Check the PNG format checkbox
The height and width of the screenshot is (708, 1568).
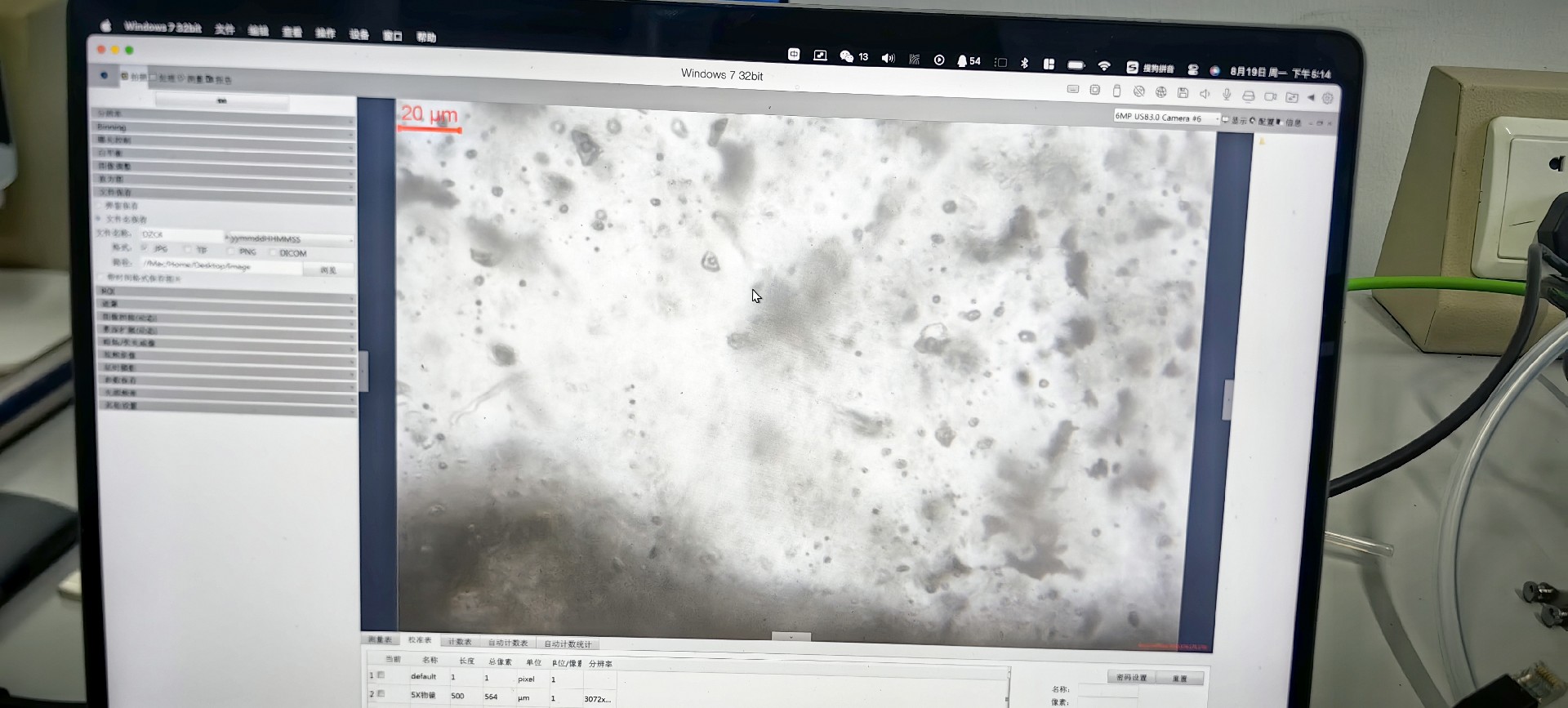point(232,252)
